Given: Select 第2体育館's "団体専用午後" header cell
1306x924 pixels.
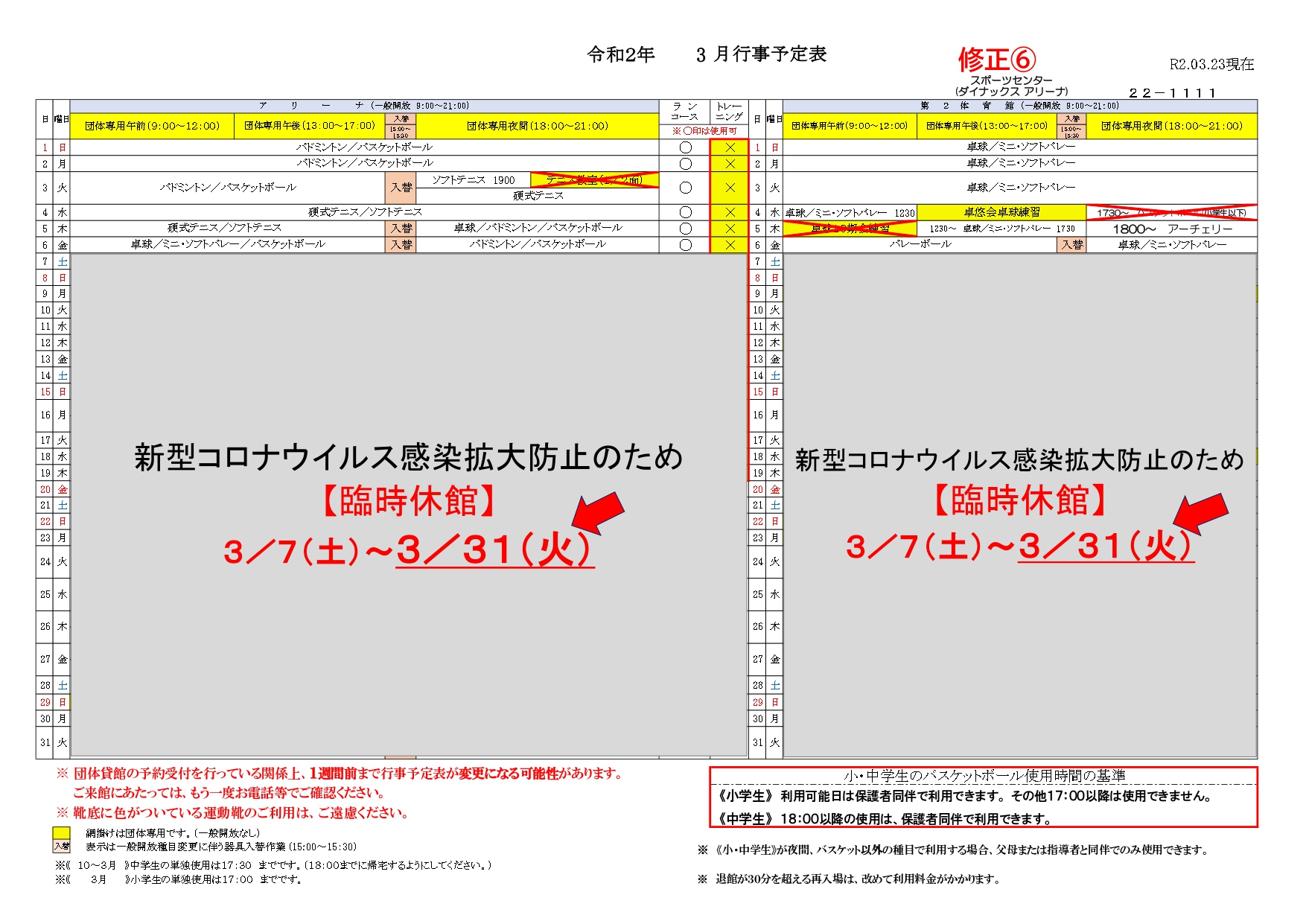Looking at the screenshot, I should point(987,126).
